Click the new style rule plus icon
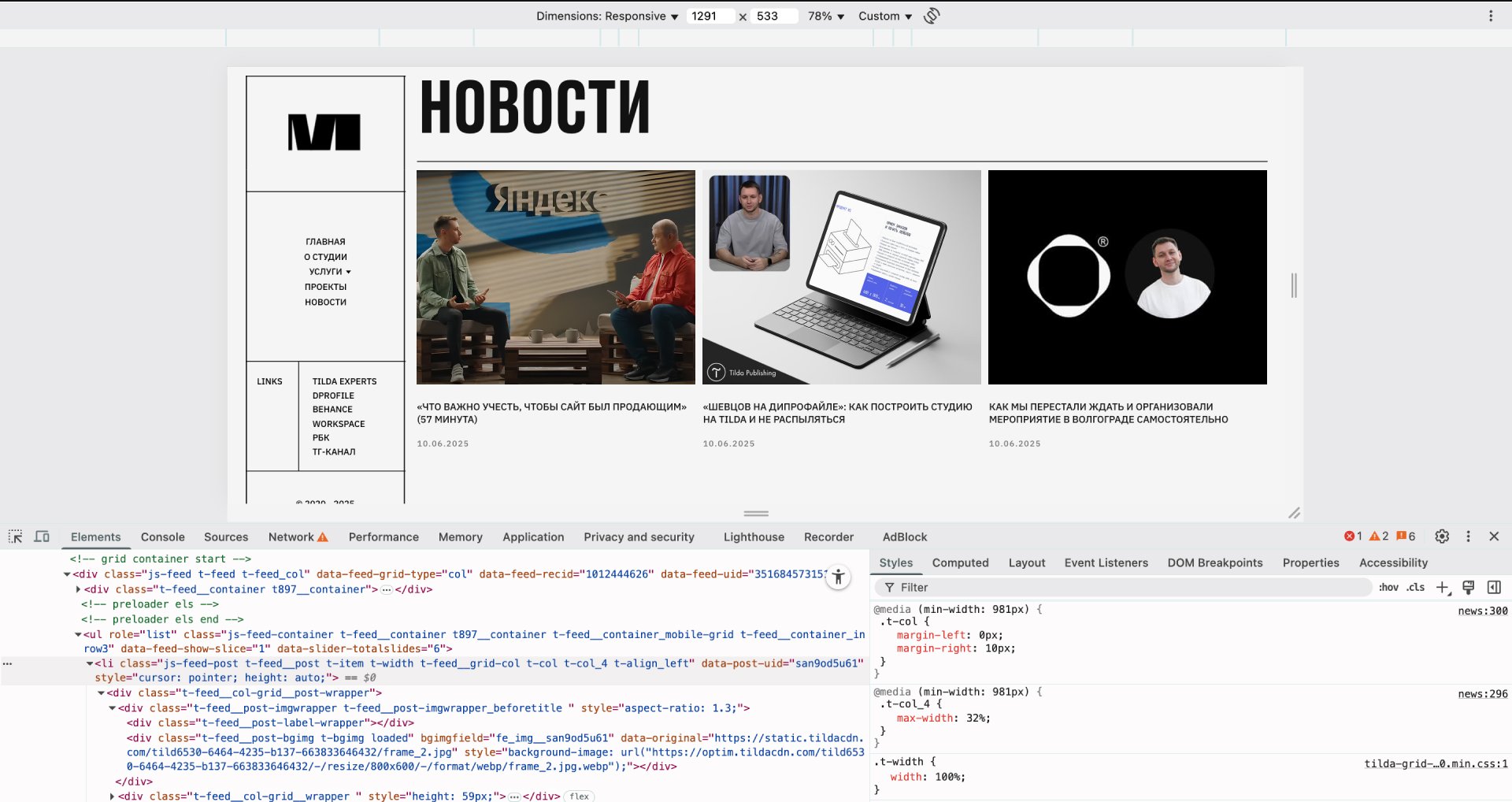This screenshot has width=1512, height=802. coord(1442,588)
